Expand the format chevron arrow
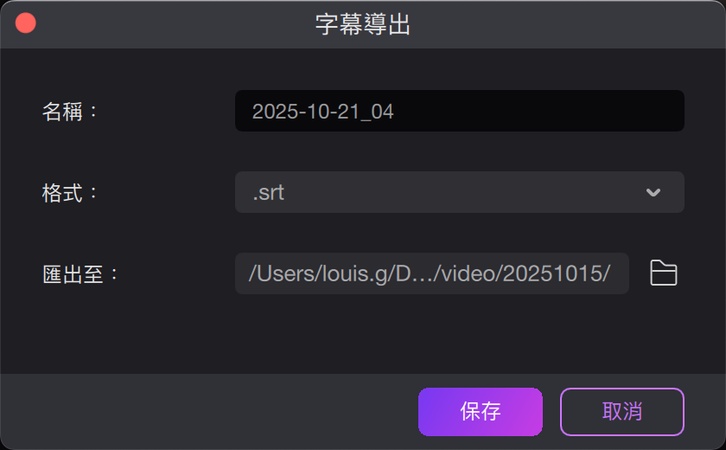Viewport: 726px width, 450px height. (x=653, y=192)
